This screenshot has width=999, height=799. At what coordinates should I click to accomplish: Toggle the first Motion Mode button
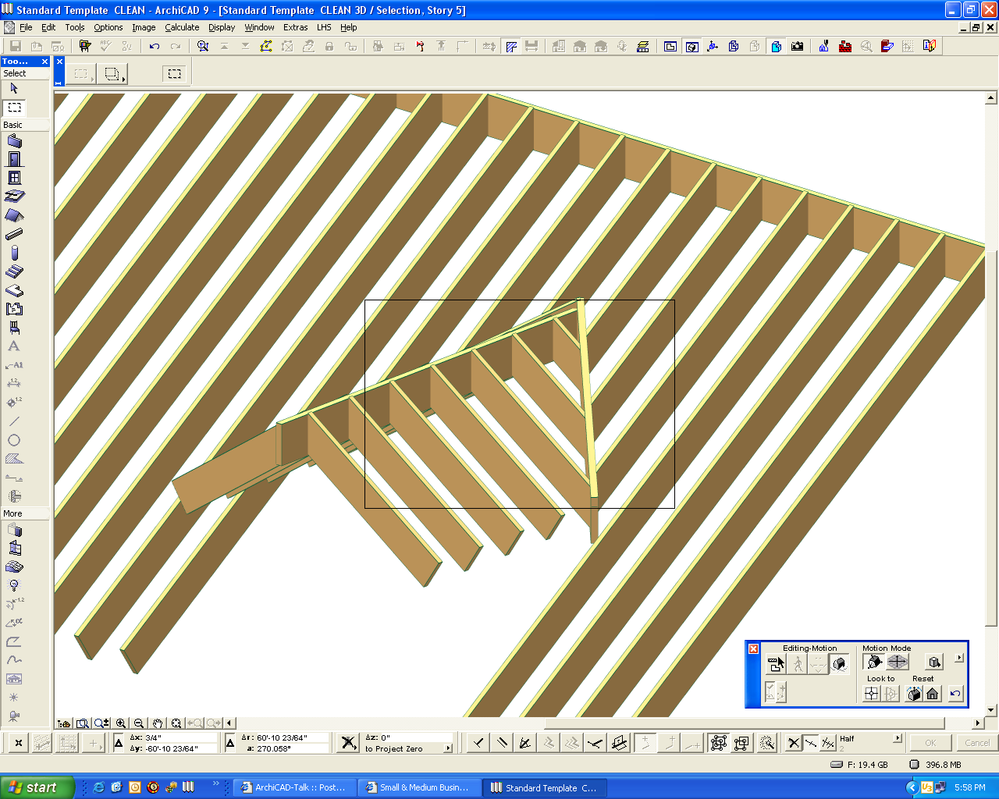[873, 662]
